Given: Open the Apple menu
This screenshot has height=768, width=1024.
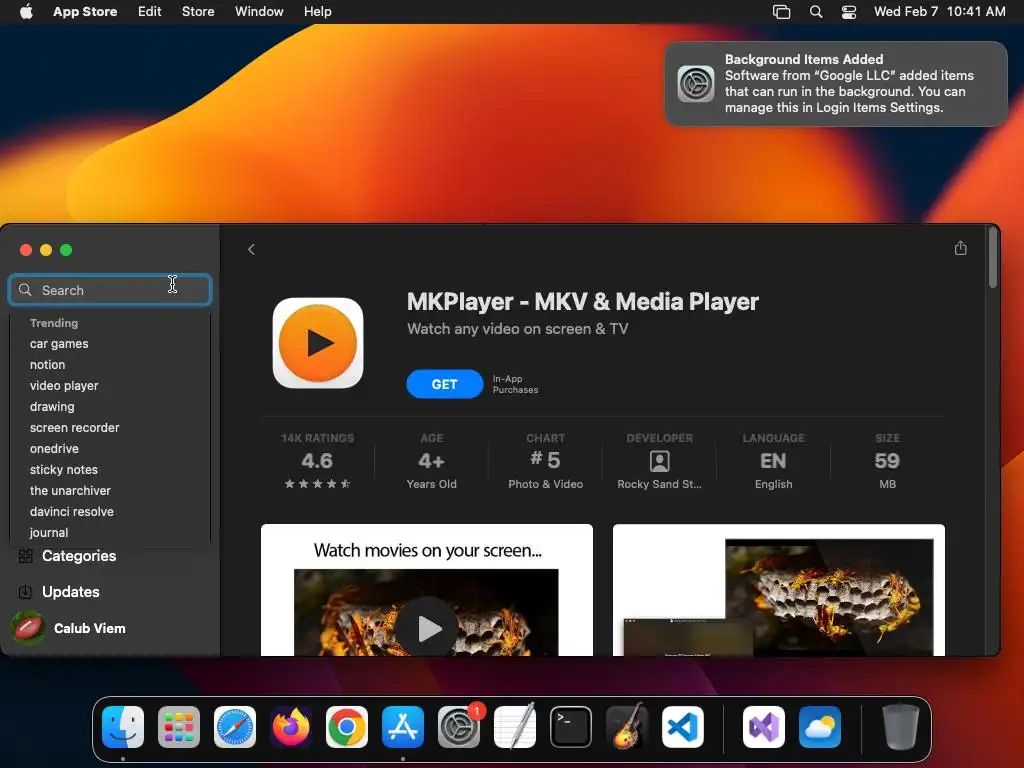Looking at the screenshot, I should click(x=26, y=12).
